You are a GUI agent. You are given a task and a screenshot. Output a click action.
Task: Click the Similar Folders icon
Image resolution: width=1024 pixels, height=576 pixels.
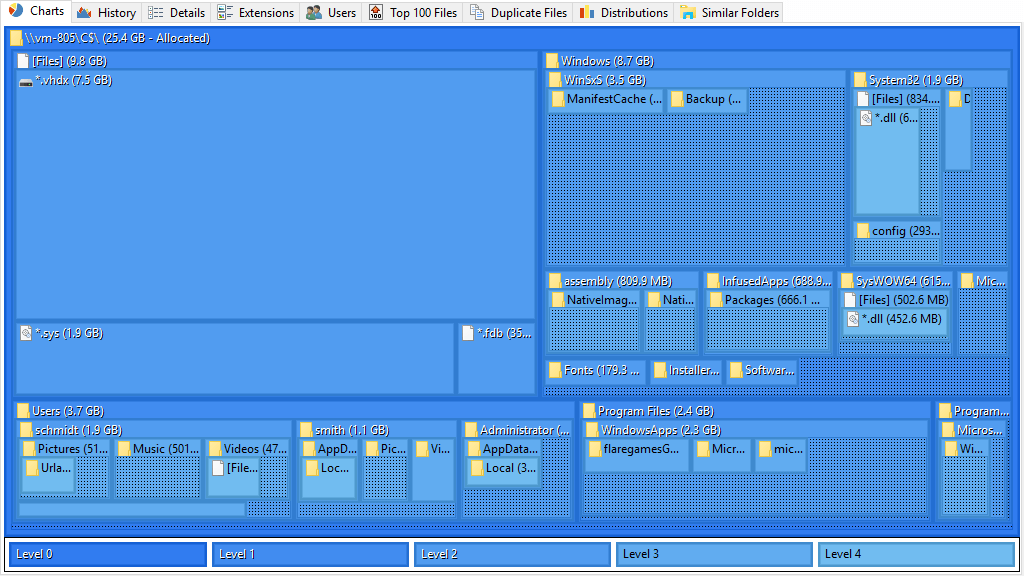point(688,12)
